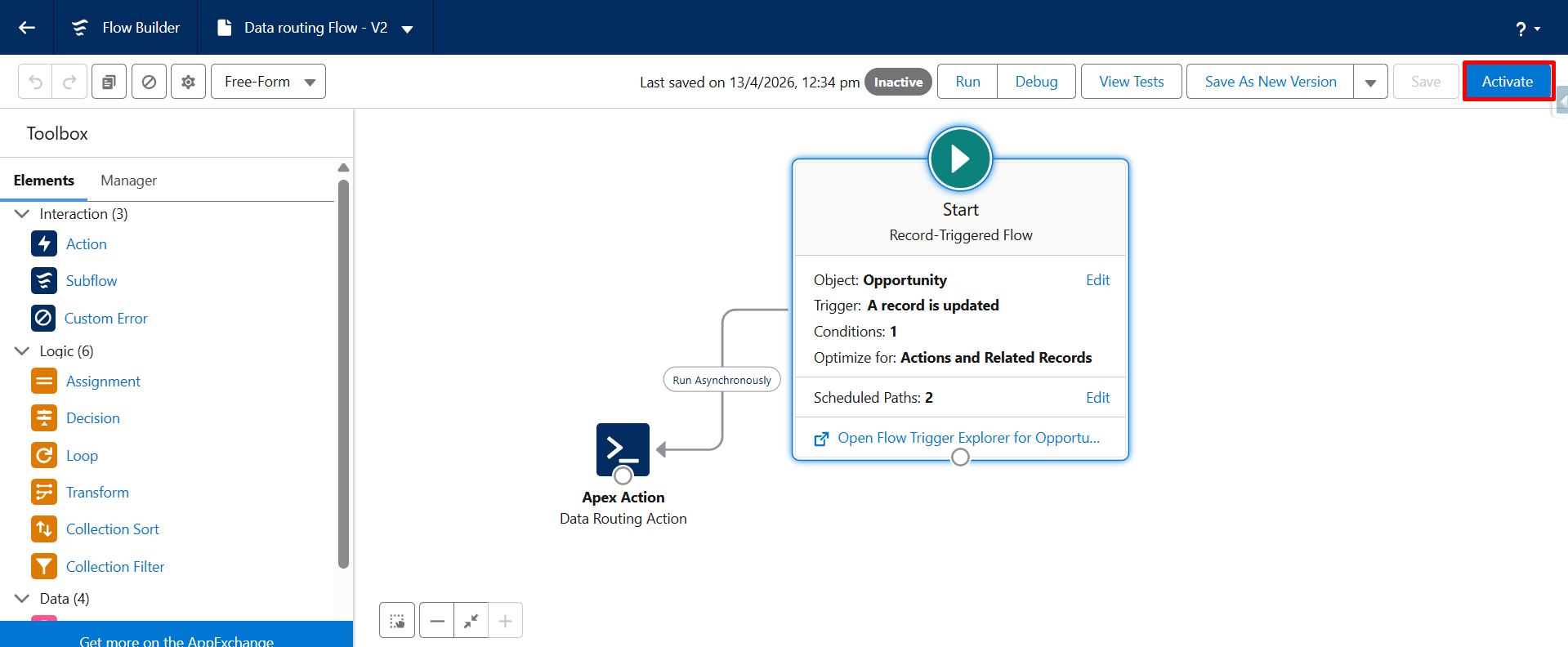
Task: Click the Action element label
Action: coord(87,244)
